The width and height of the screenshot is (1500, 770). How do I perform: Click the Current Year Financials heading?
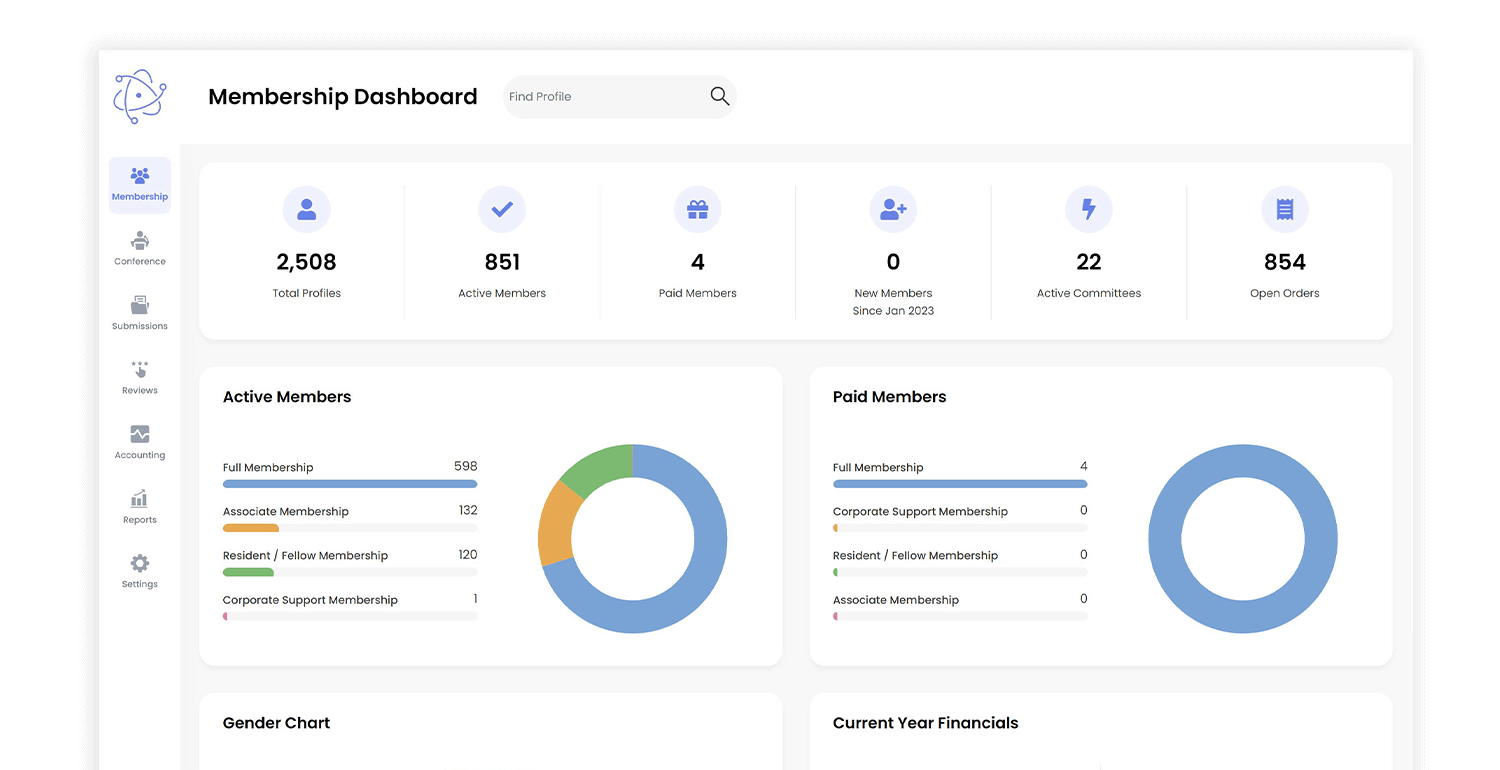click(x=926, y=723)
